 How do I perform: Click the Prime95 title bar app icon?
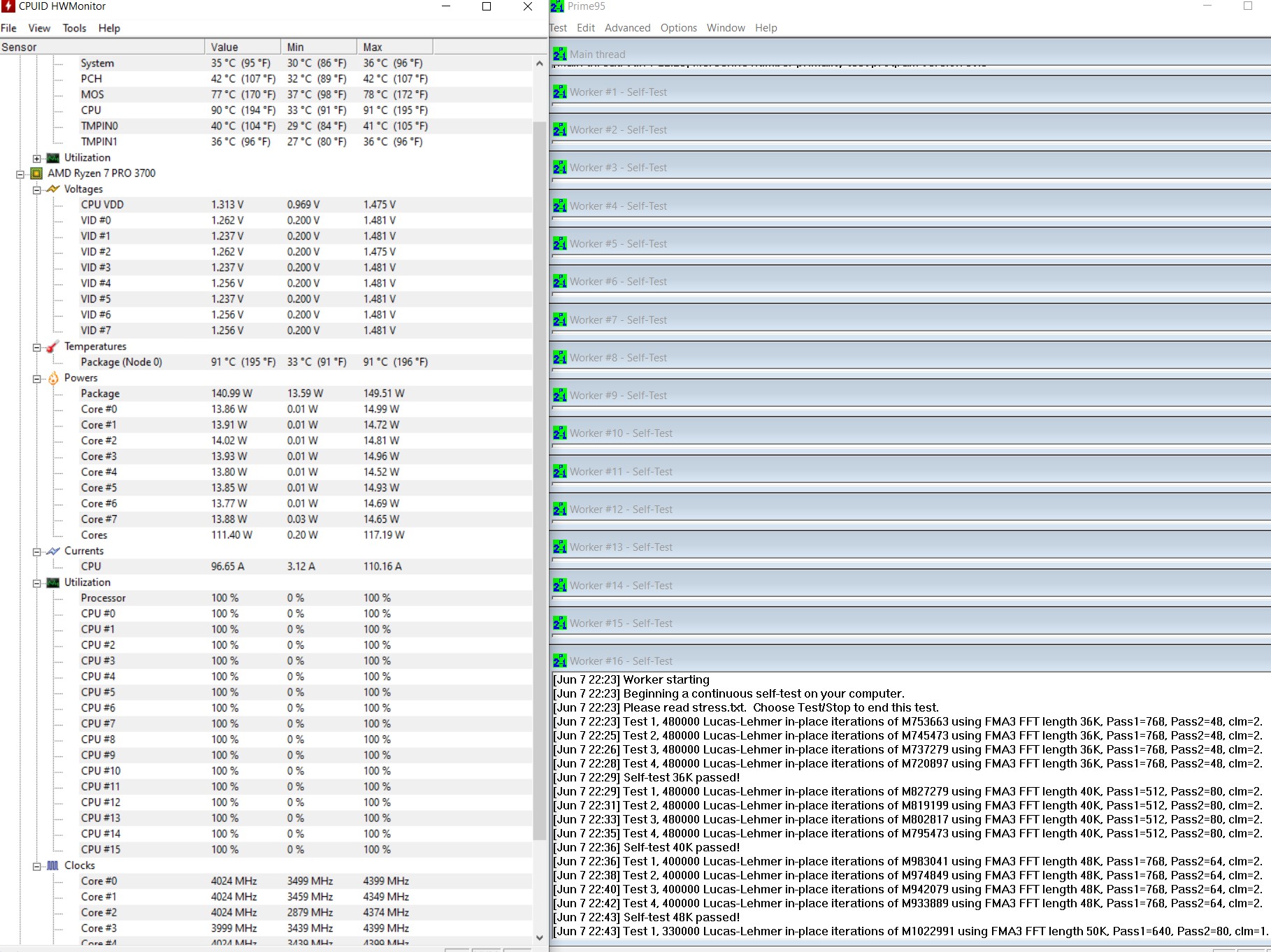click(x=557, y=6)
